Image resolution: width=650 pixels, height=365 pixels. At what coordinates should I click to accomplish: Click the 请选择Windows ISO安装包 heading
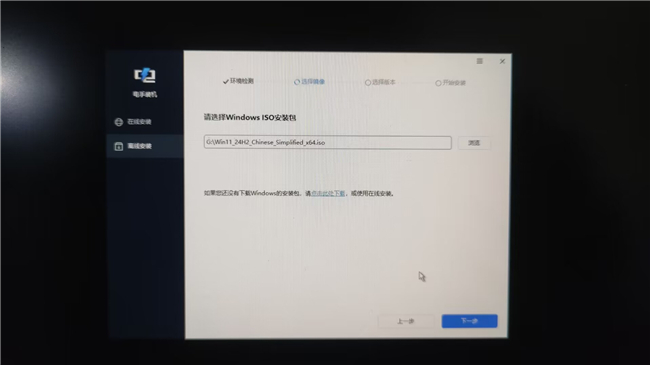pos(250,117)
